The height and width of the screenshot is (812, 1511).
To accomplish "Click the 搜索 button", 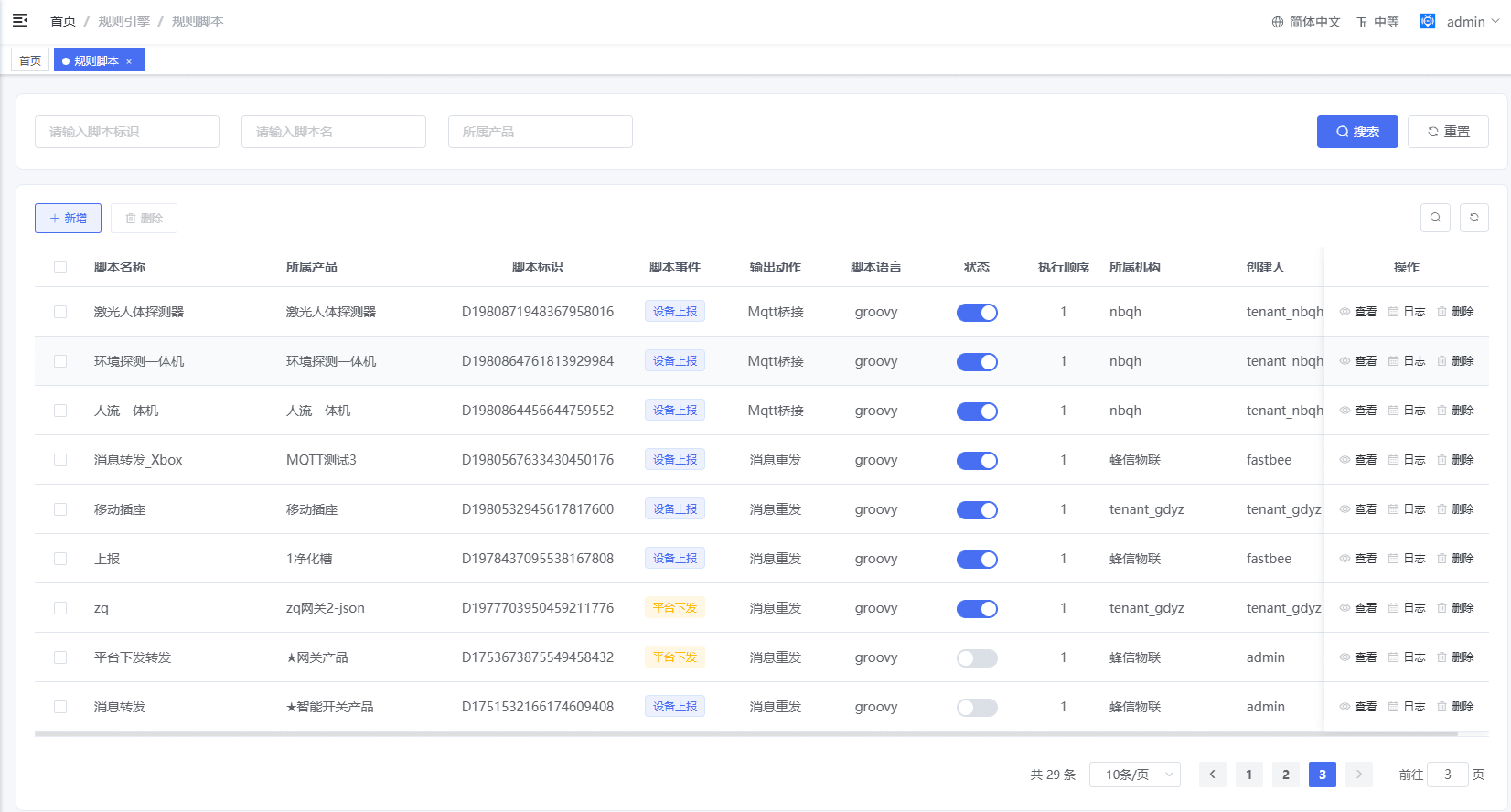I will 1357,132.
